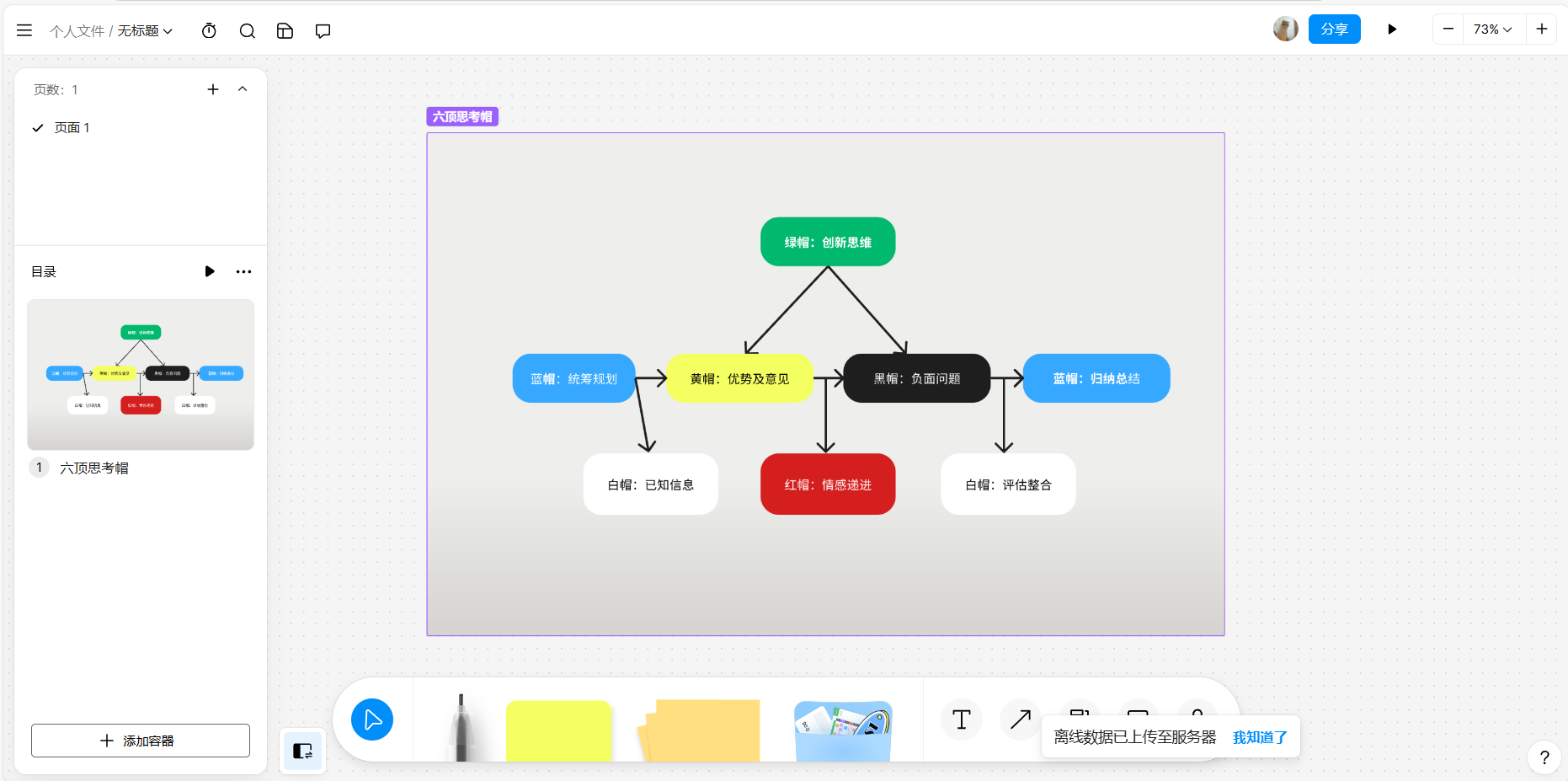The height and width of the screenshot is (781, 1568).
Task: Pick the yellow sticky note
Action: point(557,730)
